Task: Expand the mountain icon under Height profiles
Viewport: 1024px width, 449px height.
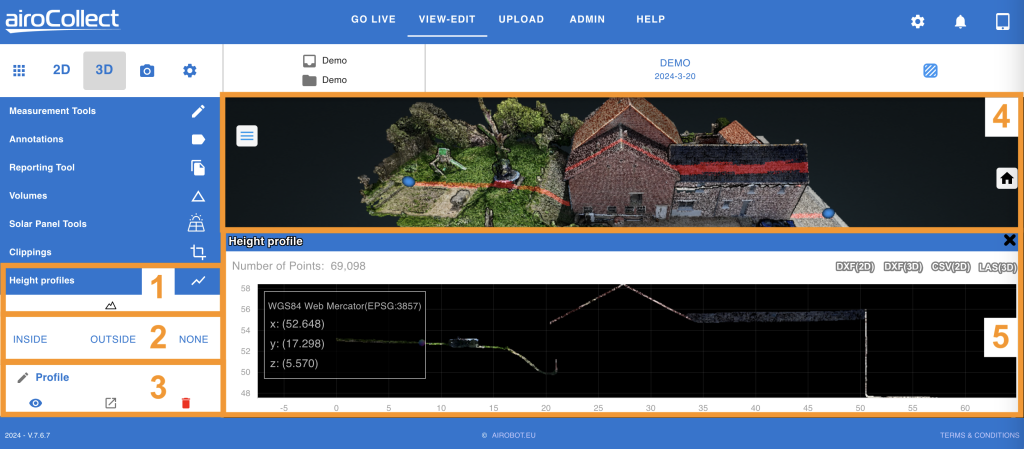Action: click(x=111, y=305)
